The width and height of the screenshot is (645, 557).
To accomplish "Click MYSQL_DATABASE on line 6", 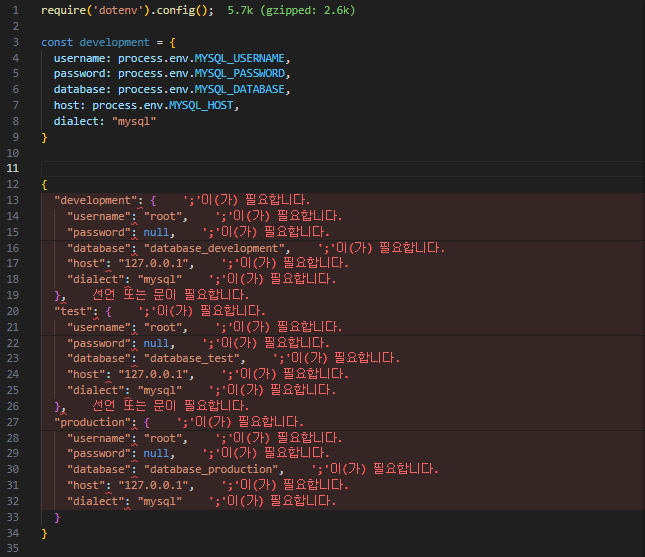I will (x=239, y=90).
